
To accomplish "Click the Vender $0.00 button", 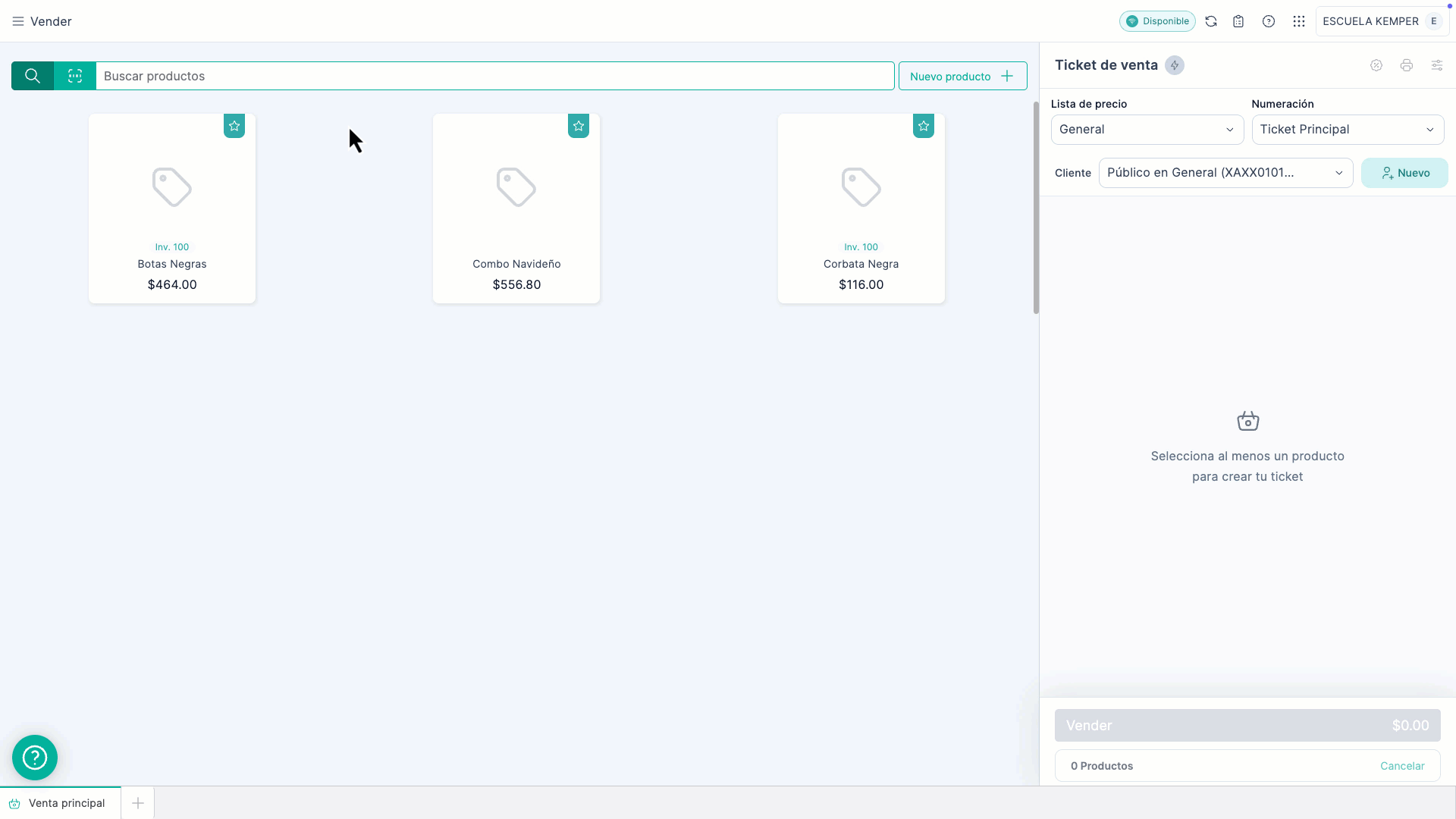I will pos(1247,726).
